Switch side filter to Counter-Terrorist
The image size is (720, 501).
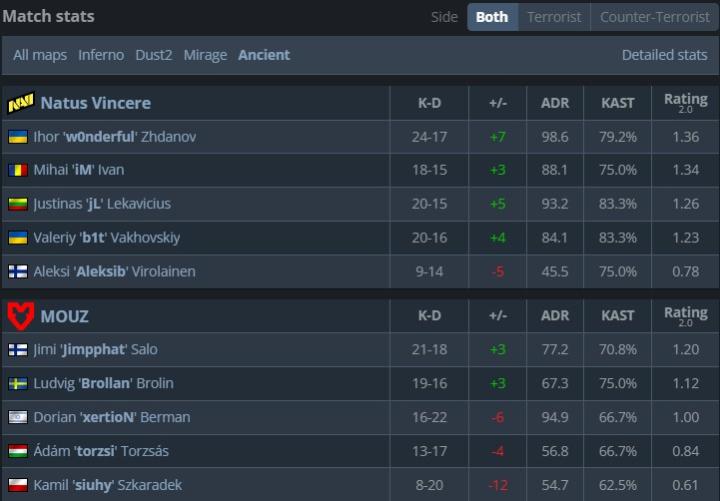coord(655,17)
